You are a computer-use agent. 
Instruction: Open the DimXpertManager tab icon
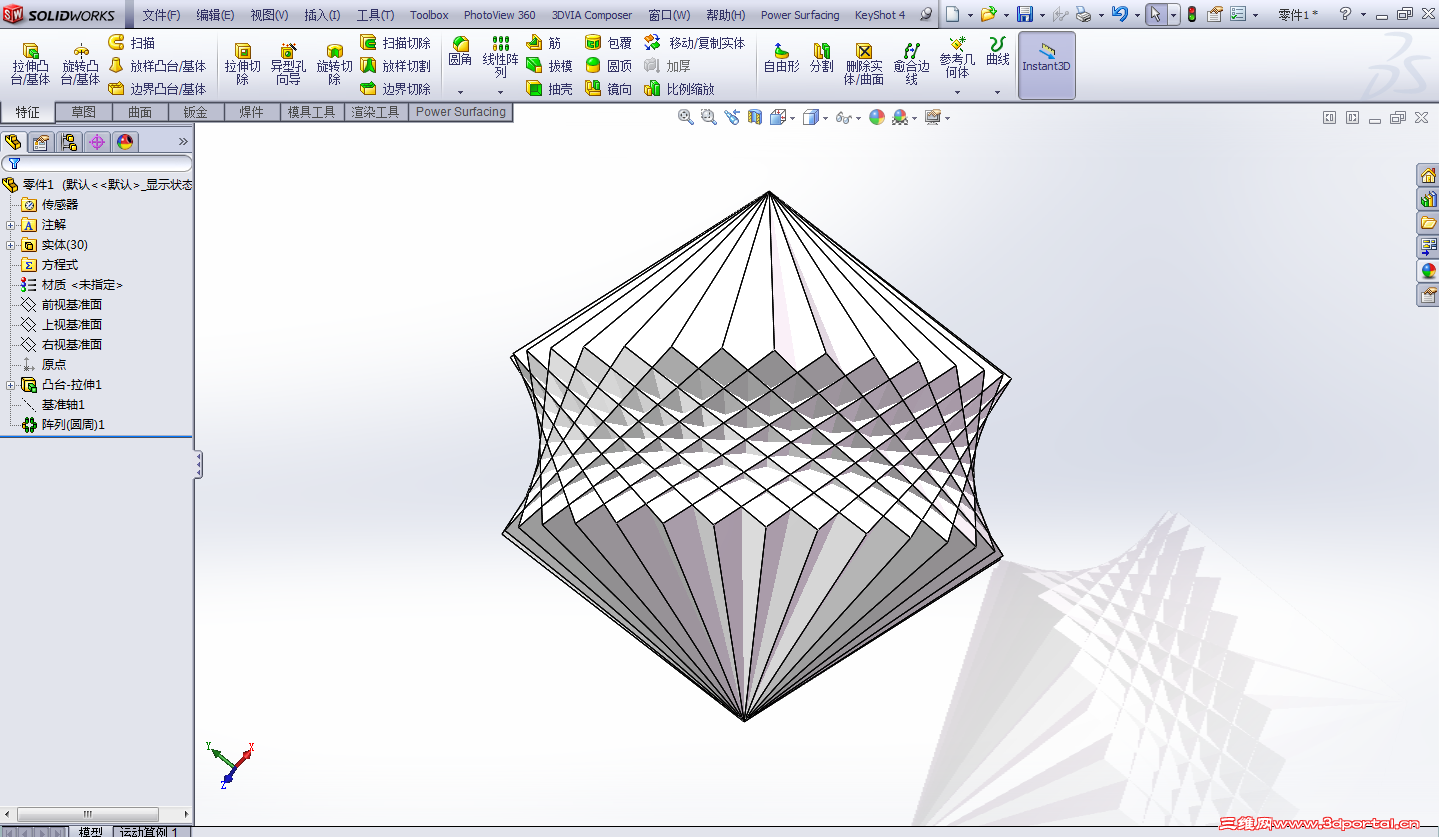(97, 142)
